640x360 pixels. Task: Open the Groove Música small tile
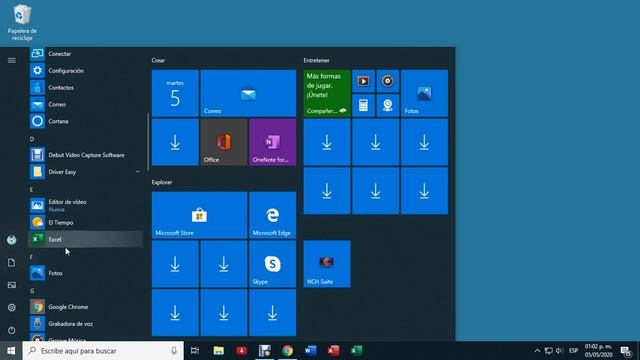click(388, 81)
